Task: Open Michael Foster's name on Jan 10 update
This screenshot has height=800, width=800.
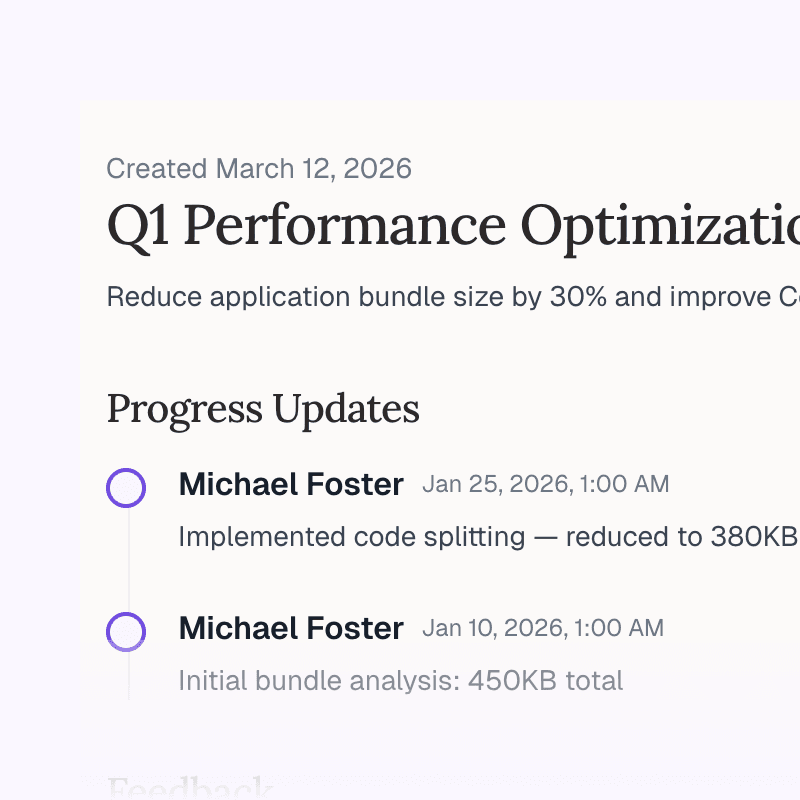Action: 291,629
